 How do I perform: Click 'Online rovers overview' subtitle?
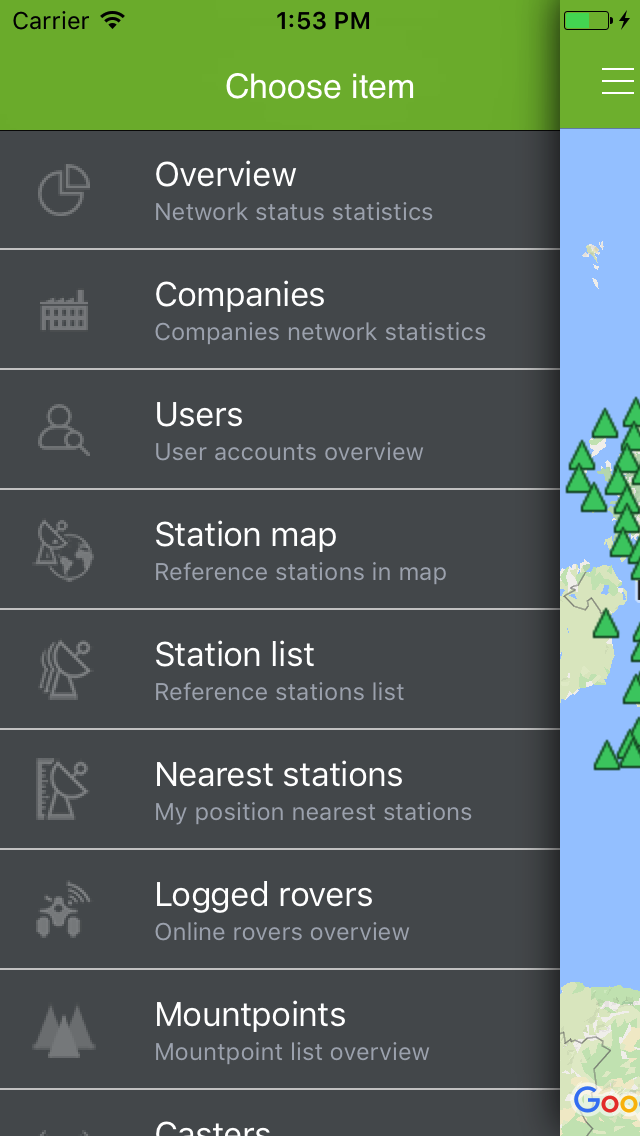pyautogui.click(x=282, y=932)
